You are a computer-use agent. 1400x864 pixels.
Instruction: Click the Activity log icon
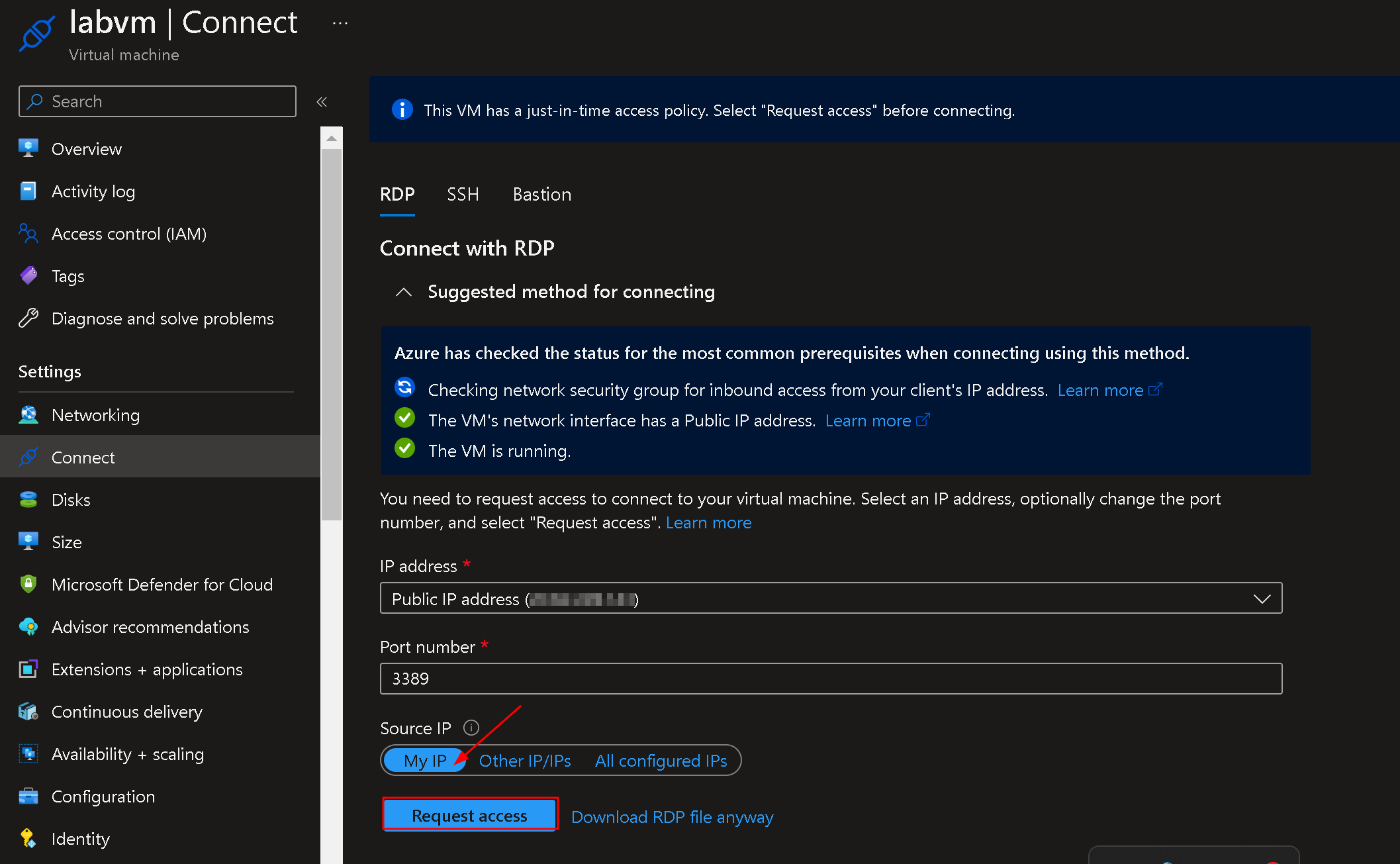pos(28,191)
